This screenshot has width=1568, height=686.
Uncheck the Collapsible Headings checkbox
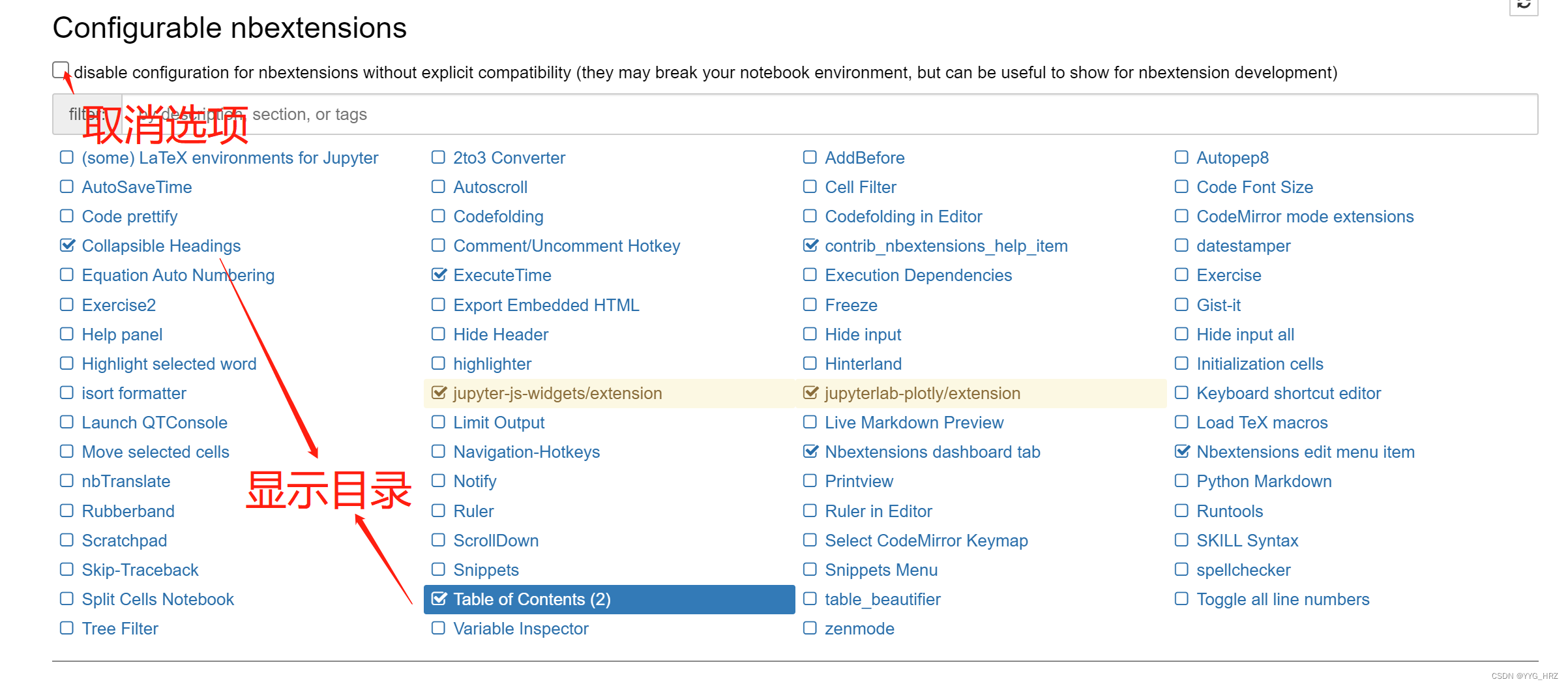(x=67, y=246)
